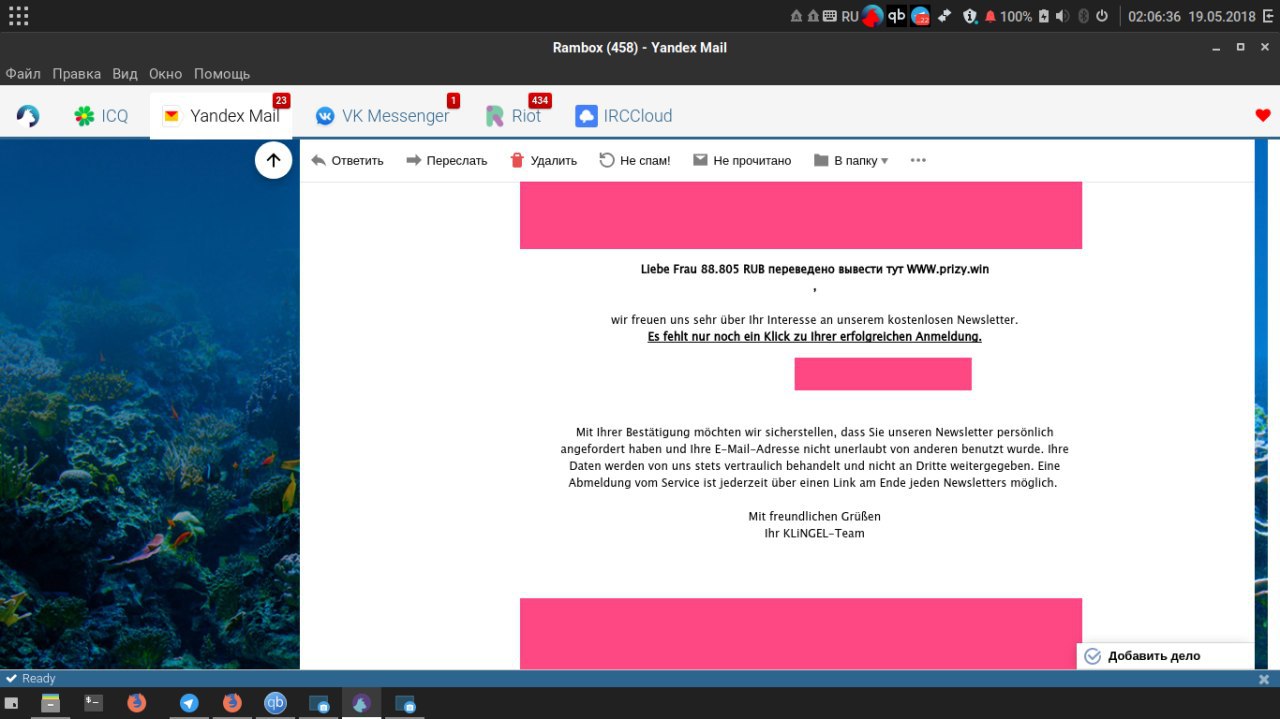Open the Окно menu
This screenshot has height=719, width=1280.
[x=166, y=74]
